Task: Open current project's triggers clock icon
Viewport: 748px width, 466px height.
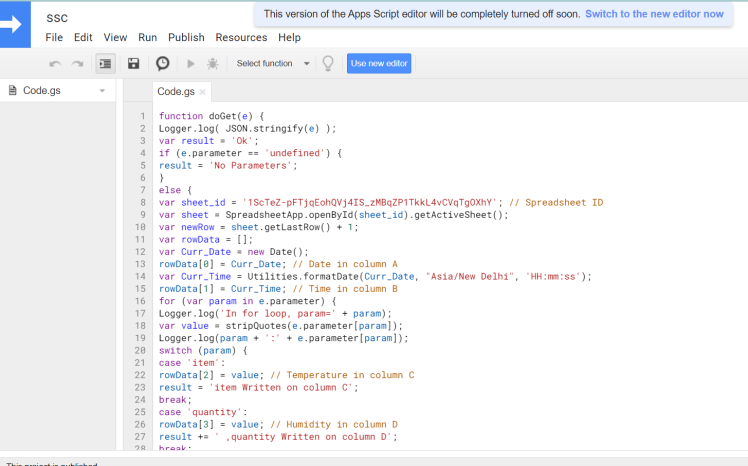Action: [162, 63]
